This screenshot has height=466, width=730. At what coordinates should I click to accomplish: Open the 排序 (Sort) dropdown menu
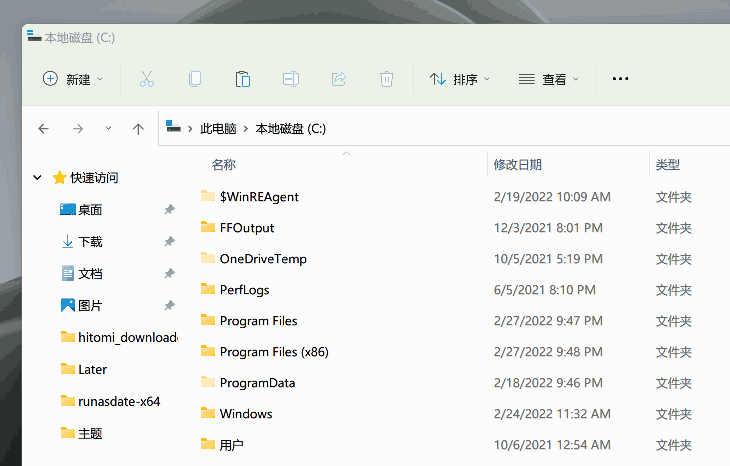click(460, 79)
